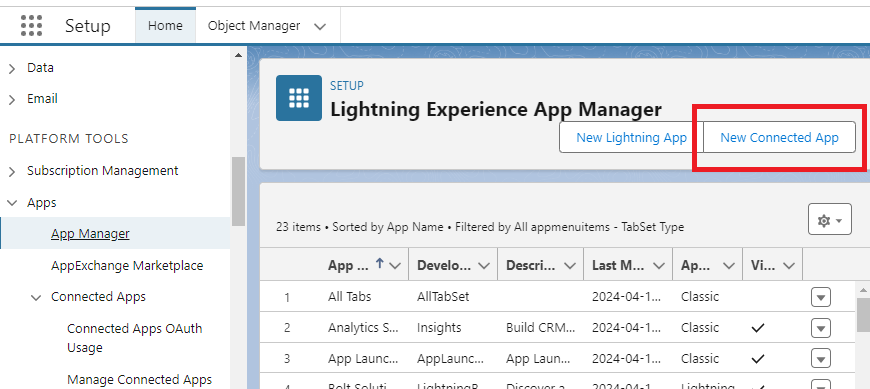Click the App Manager grid icon
Image resolution: width=870 pixels, height=389 pixels.
tap(299, 98)
